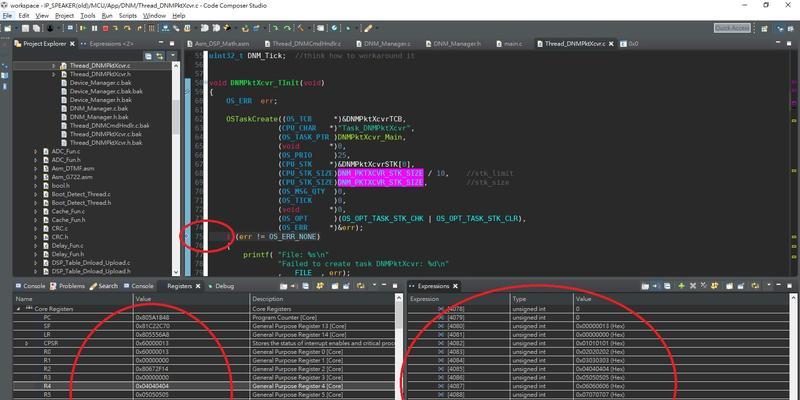Click the CCS Debug perspective icon
This screenshot has width=800, height=400.
point(780,29)
